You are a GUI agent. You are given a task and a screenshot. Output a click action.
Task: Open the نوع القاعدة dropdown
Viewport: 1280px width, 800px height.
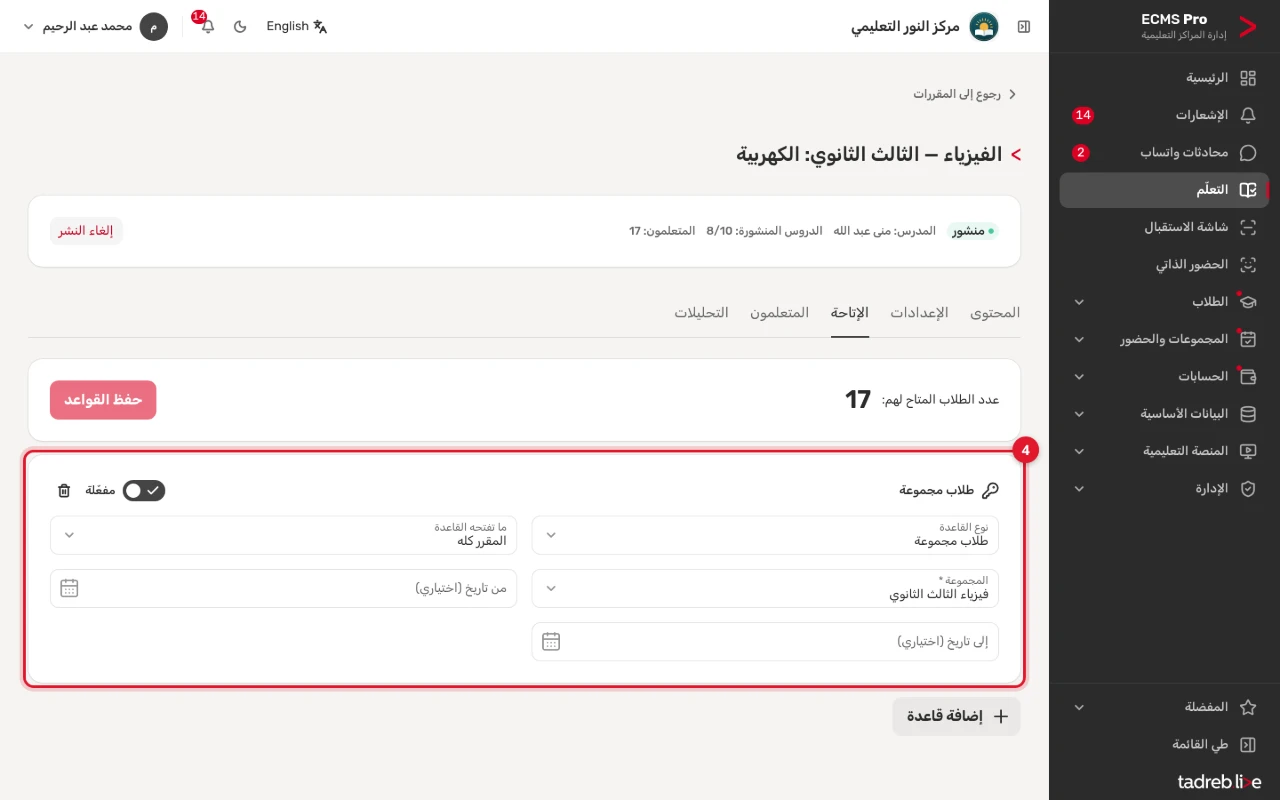(765, 535)
